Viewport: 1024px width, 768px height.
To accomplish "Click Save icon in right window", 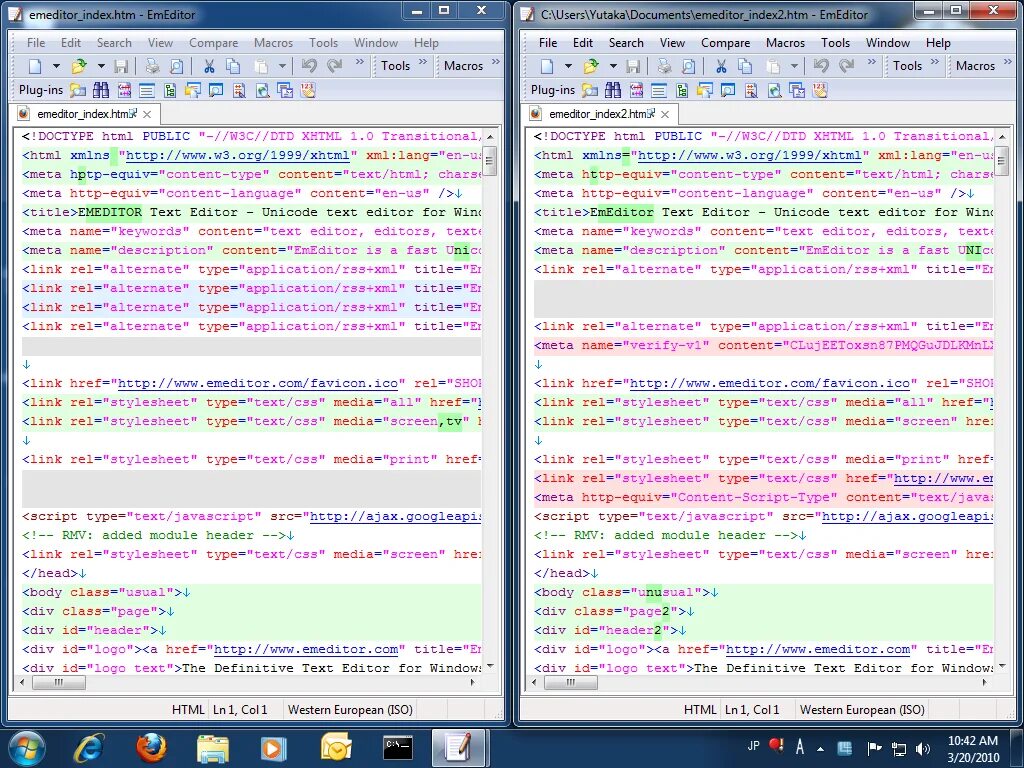I will [633, 65].
